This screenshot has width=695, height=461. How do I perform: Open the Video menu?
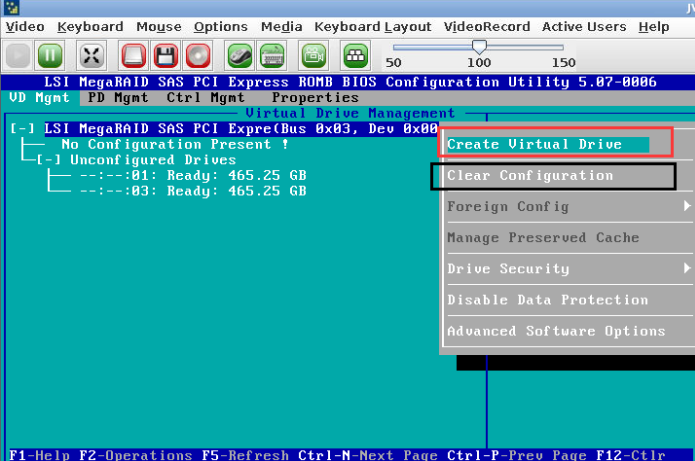point(26,27)
